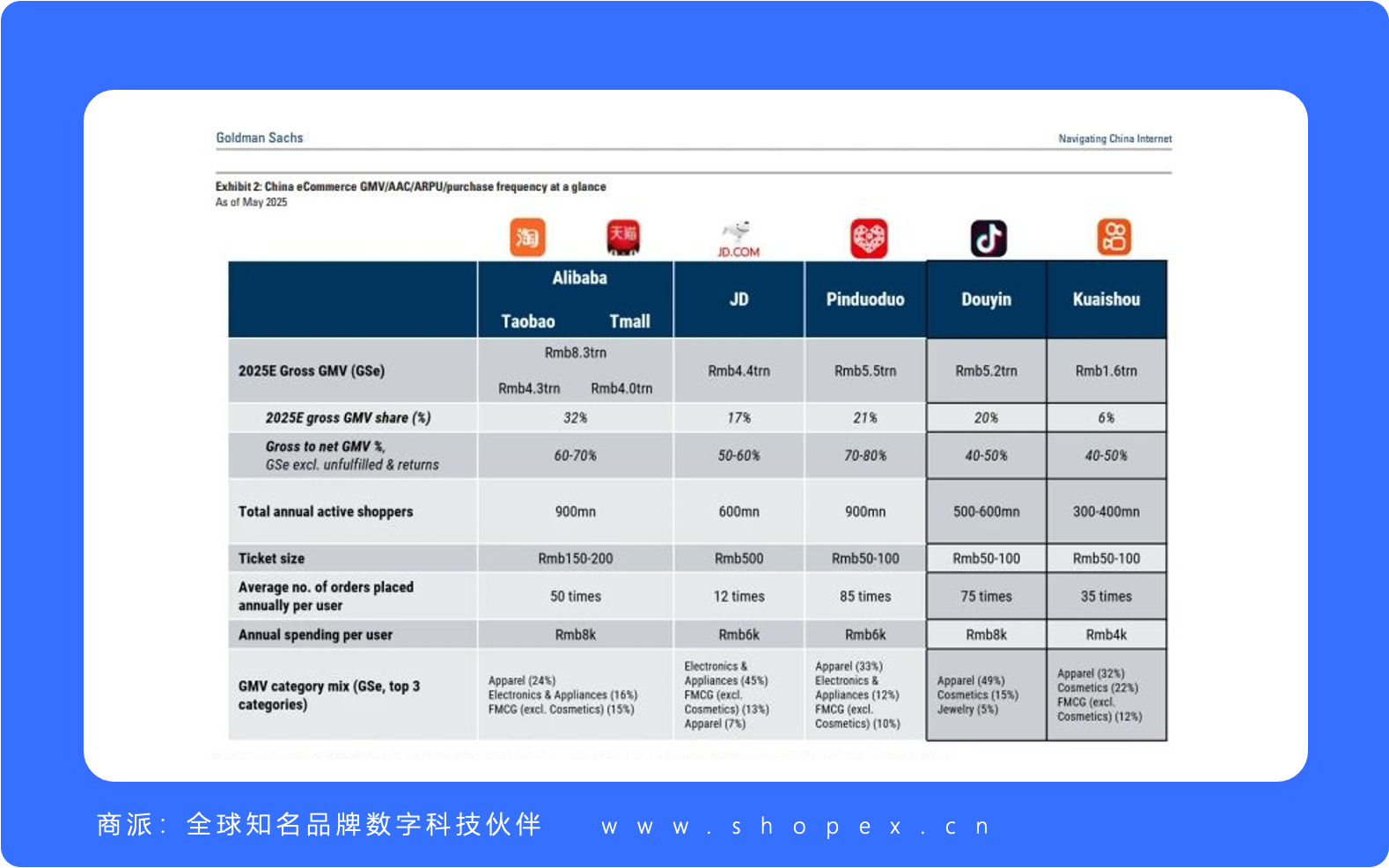Click the orange Kuaishou logo icon
1389x868 pixels.
point(1114,238)
